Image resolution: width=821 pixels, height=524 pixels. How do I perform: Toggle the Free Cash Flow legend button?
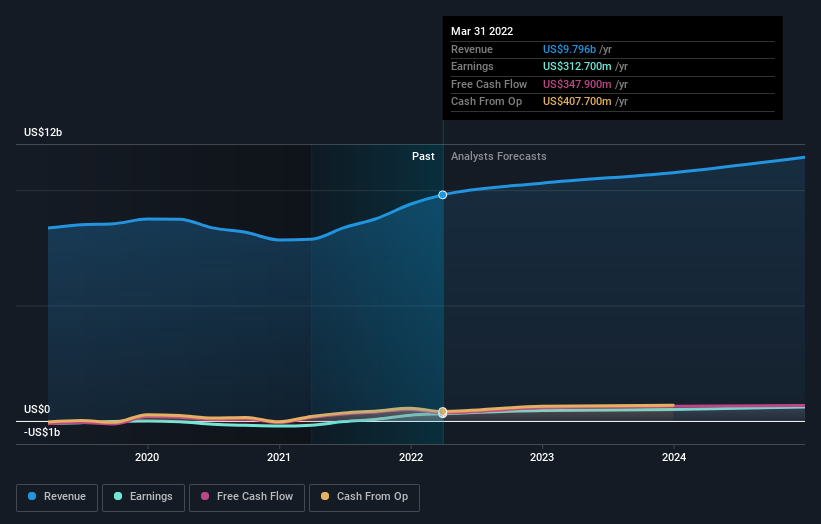pos(247,497)
